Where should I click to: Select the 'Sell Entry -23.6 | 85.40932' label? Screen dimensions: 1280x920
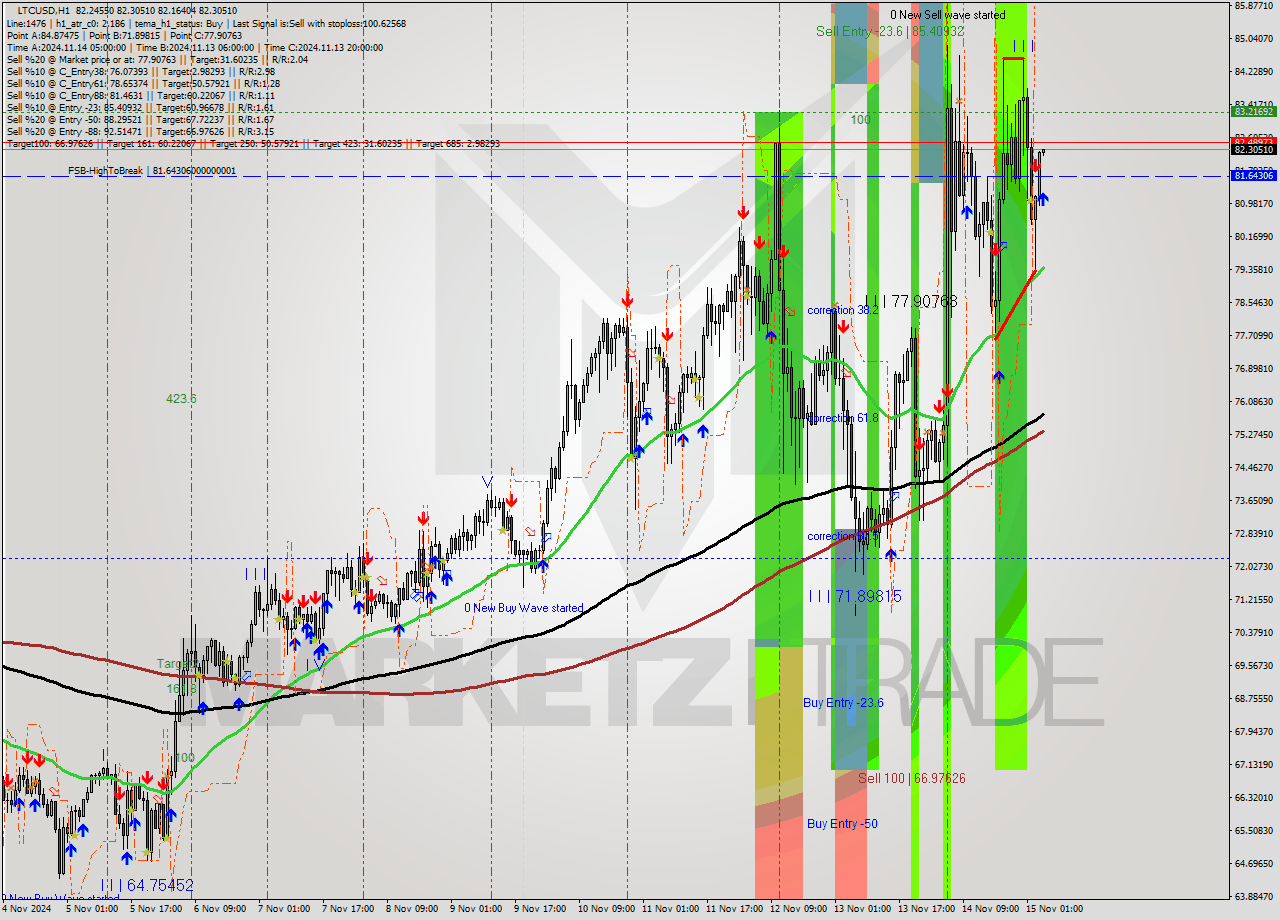pos(890,31)
